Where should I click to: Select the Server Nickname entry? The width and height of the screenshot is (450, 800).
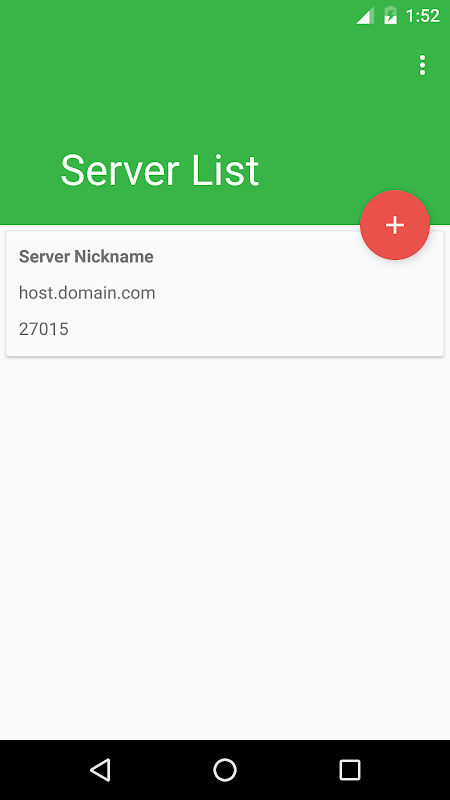click(86, 256)
